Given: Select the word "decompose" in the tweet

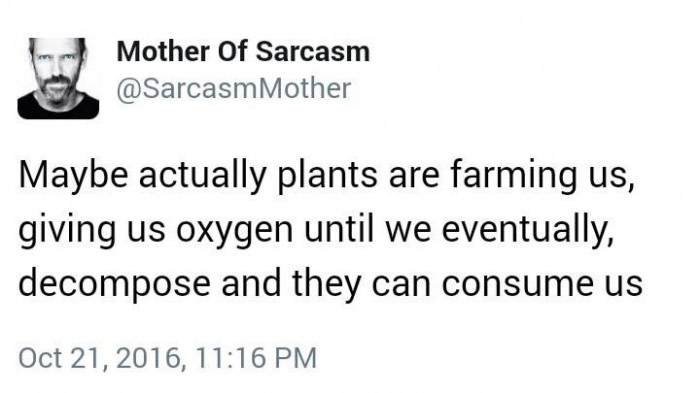Looking at the screenshot, I should [x=114, y=284].
